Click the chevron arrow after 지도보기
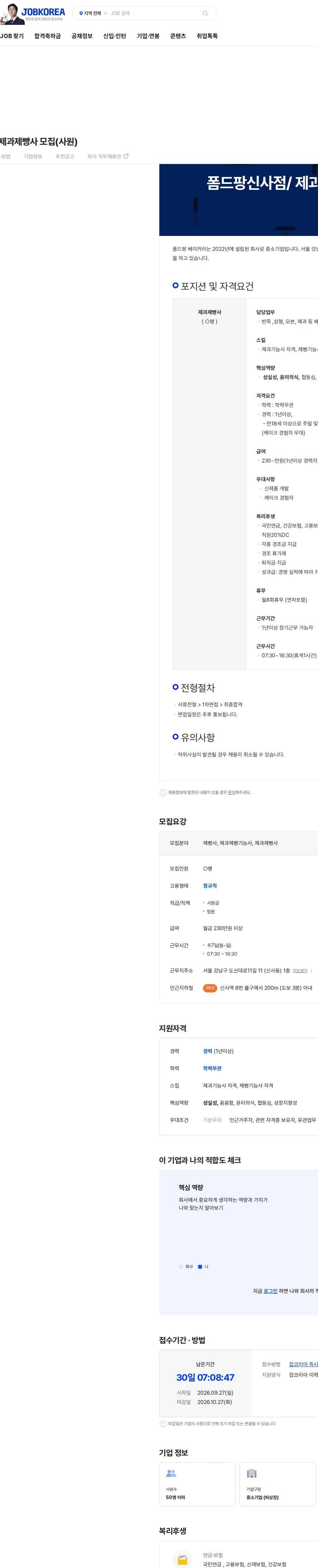The height and width of the screenshot is (1568, 318). [311, 971]
